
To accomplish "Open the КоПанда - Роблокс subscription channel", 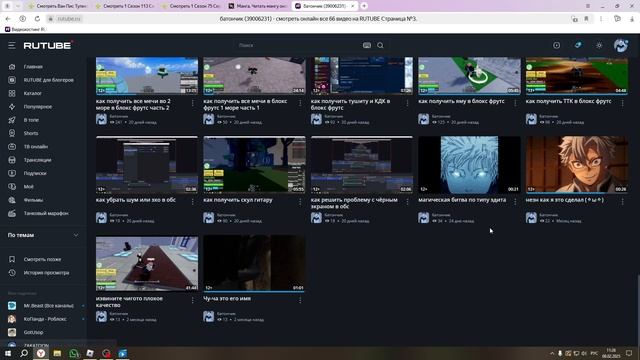I will point(45,319).
